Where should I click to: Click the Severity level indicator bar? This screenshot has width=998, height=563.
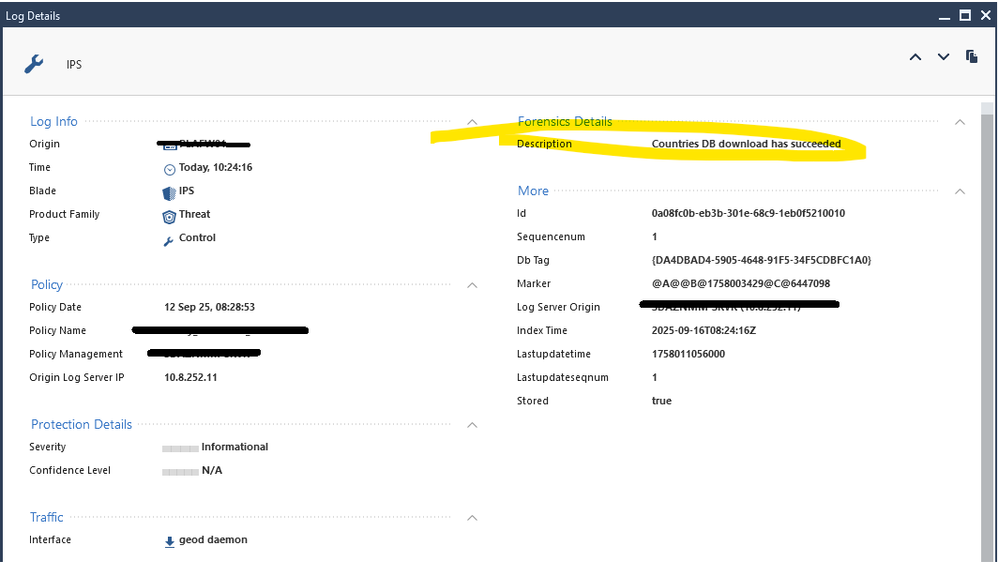[x=180, y=448]
